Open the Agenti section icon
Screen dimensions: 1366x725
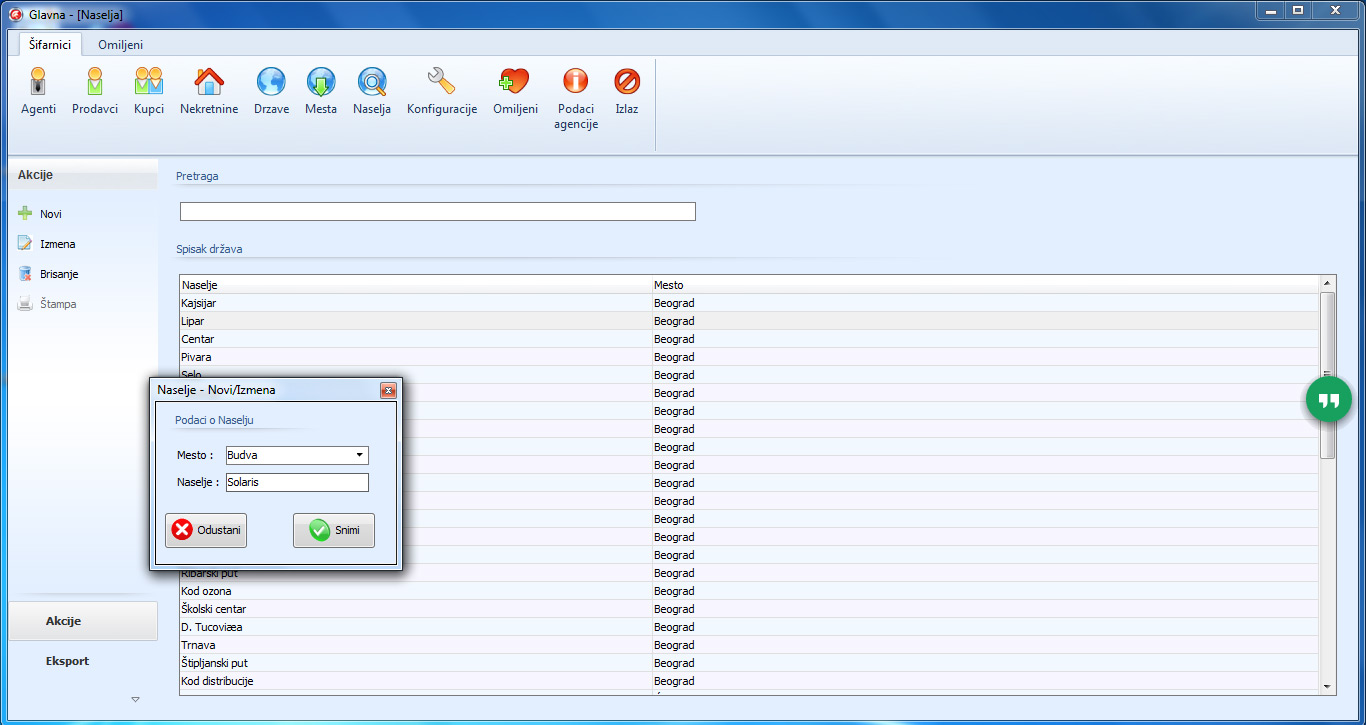coord(38,82)
